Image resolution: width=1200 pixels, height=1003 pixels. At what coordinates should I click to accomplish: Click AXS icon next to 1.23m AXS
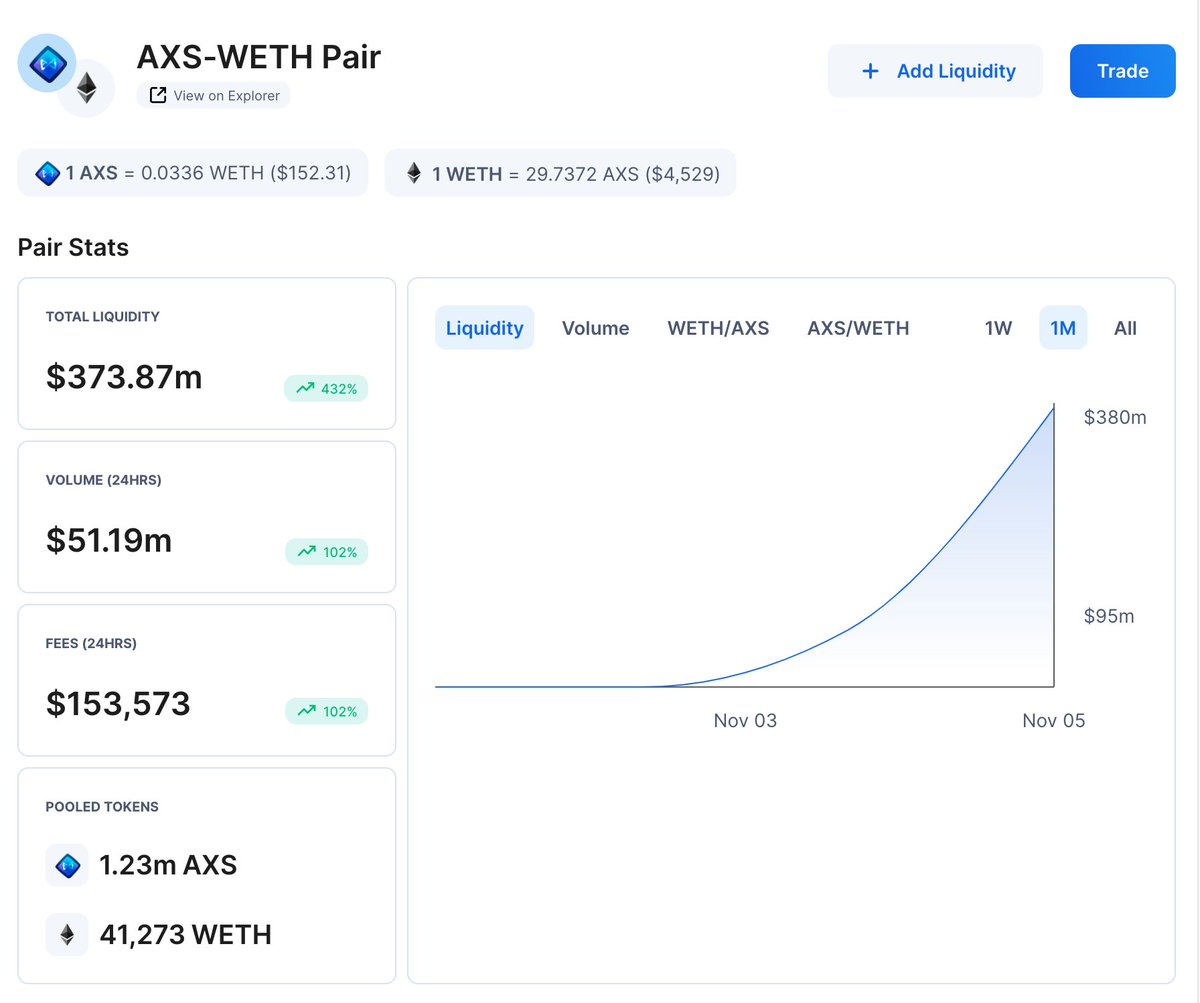coord(67,865)
